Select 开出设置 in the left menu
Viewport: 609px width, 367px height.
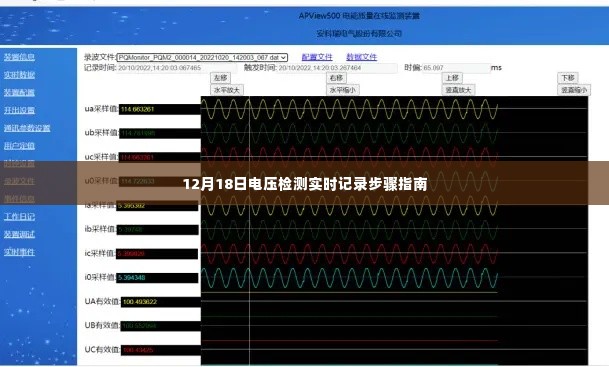(19, 110)
